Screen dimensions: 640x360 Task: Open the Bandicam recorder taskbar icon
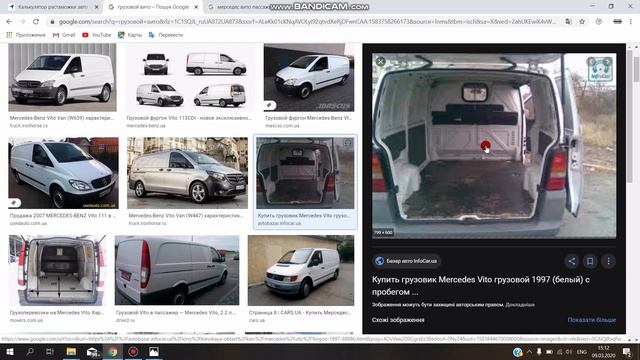pyautogui.click(x=133, y=351)
